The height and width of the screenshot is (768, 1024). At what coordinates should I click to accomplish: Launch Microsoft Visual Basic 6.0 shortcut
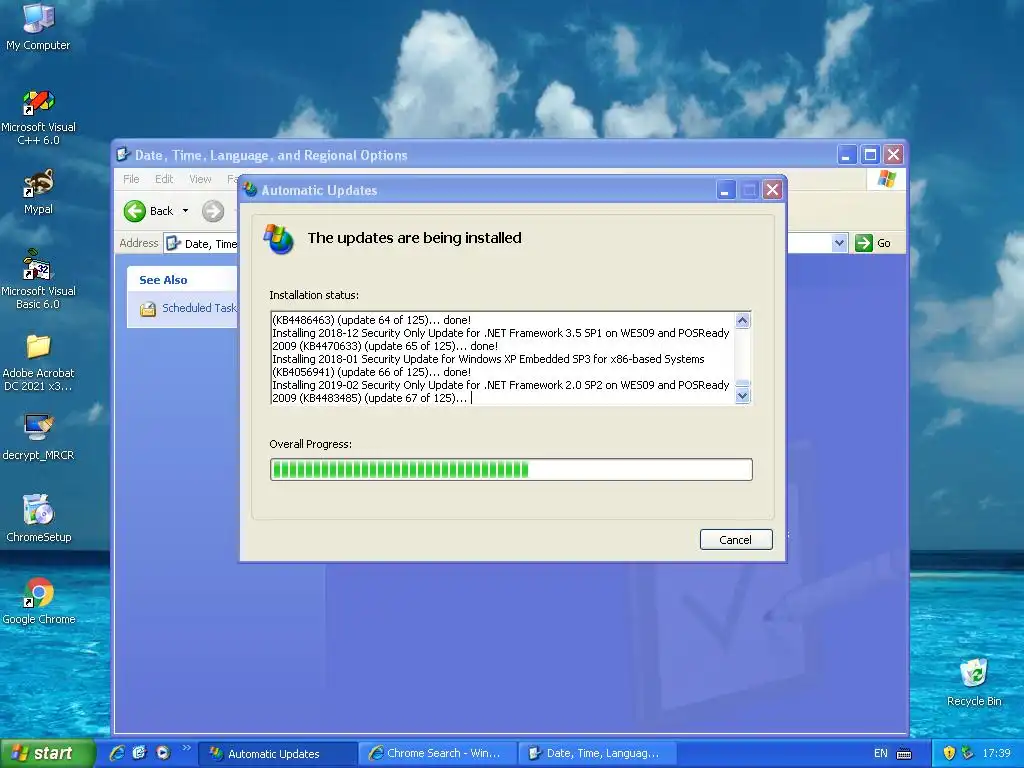point(38,280)
